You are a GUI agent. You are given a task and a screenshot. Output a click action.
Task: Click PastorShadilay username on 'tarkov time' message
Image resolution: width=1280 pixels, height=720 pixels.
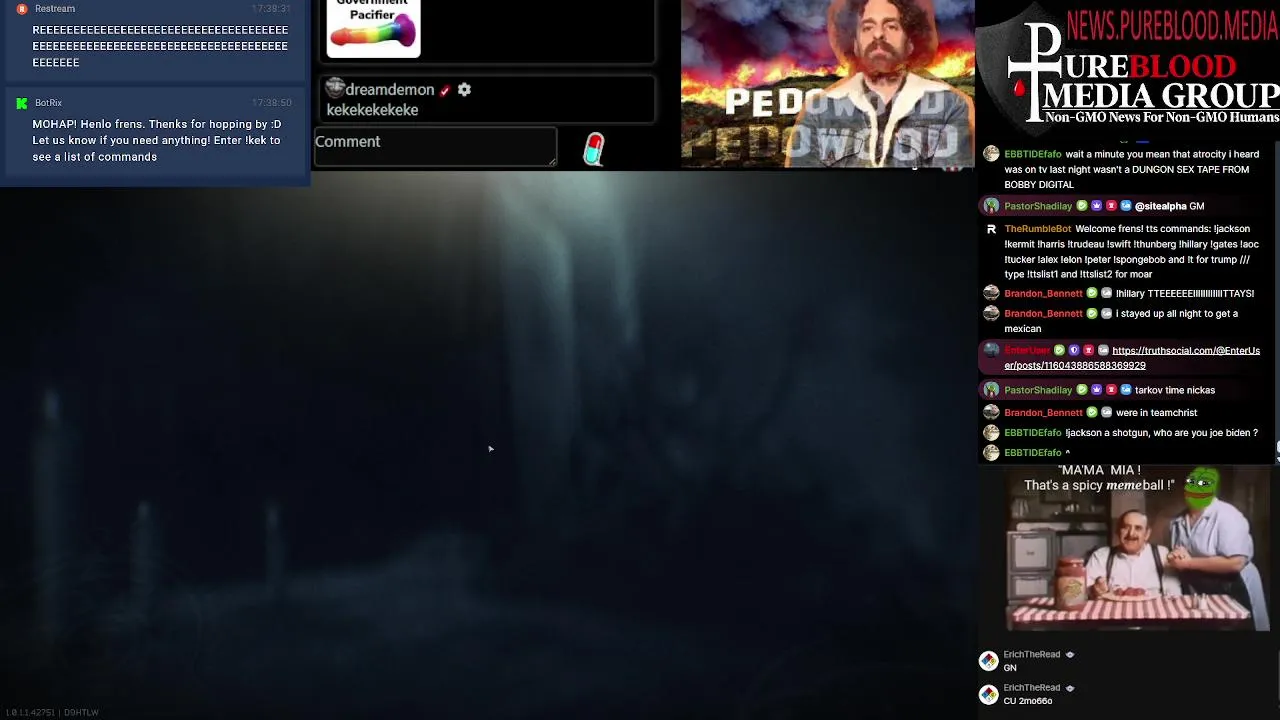[x=1038, y=390]
